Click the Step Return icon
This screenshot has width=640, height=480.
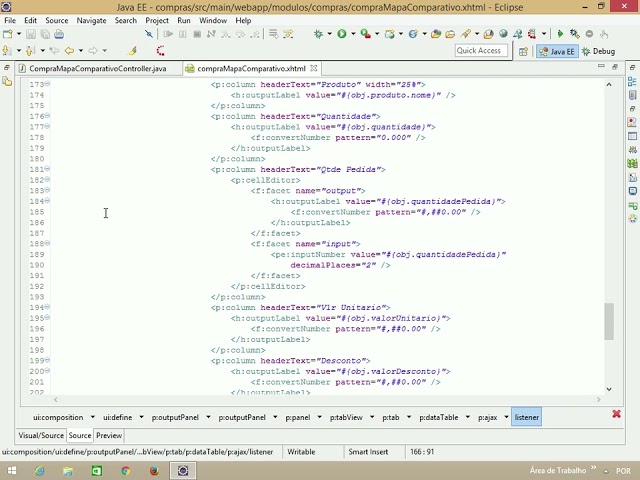[255, 34]
